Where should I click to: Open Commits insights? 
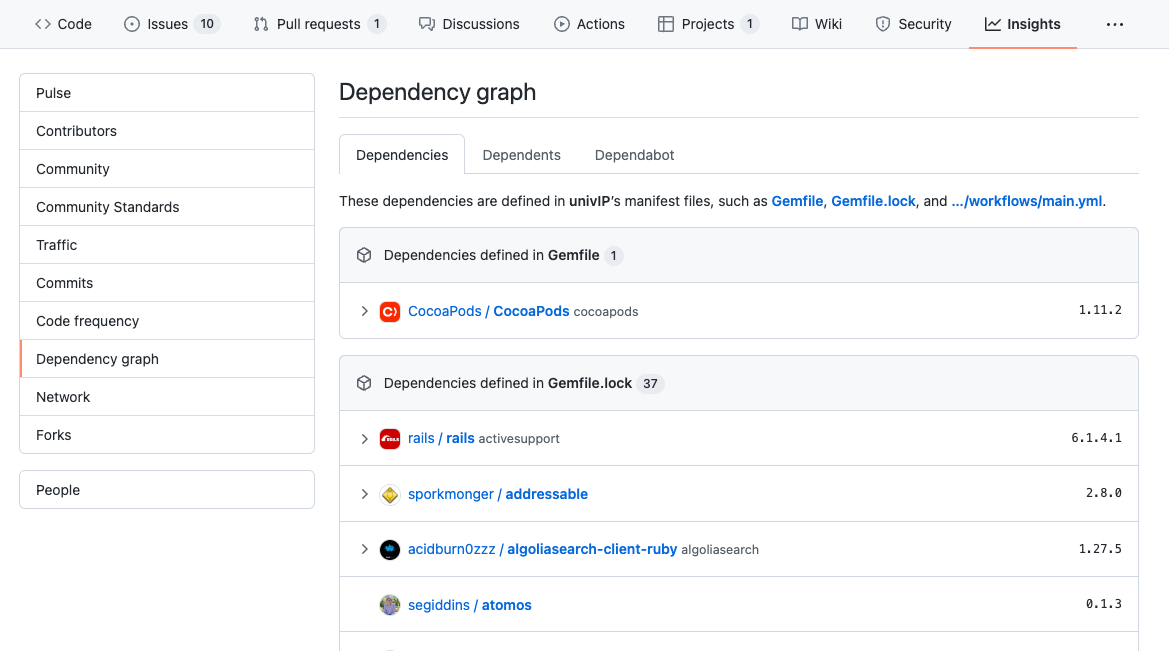click(167, 283)
